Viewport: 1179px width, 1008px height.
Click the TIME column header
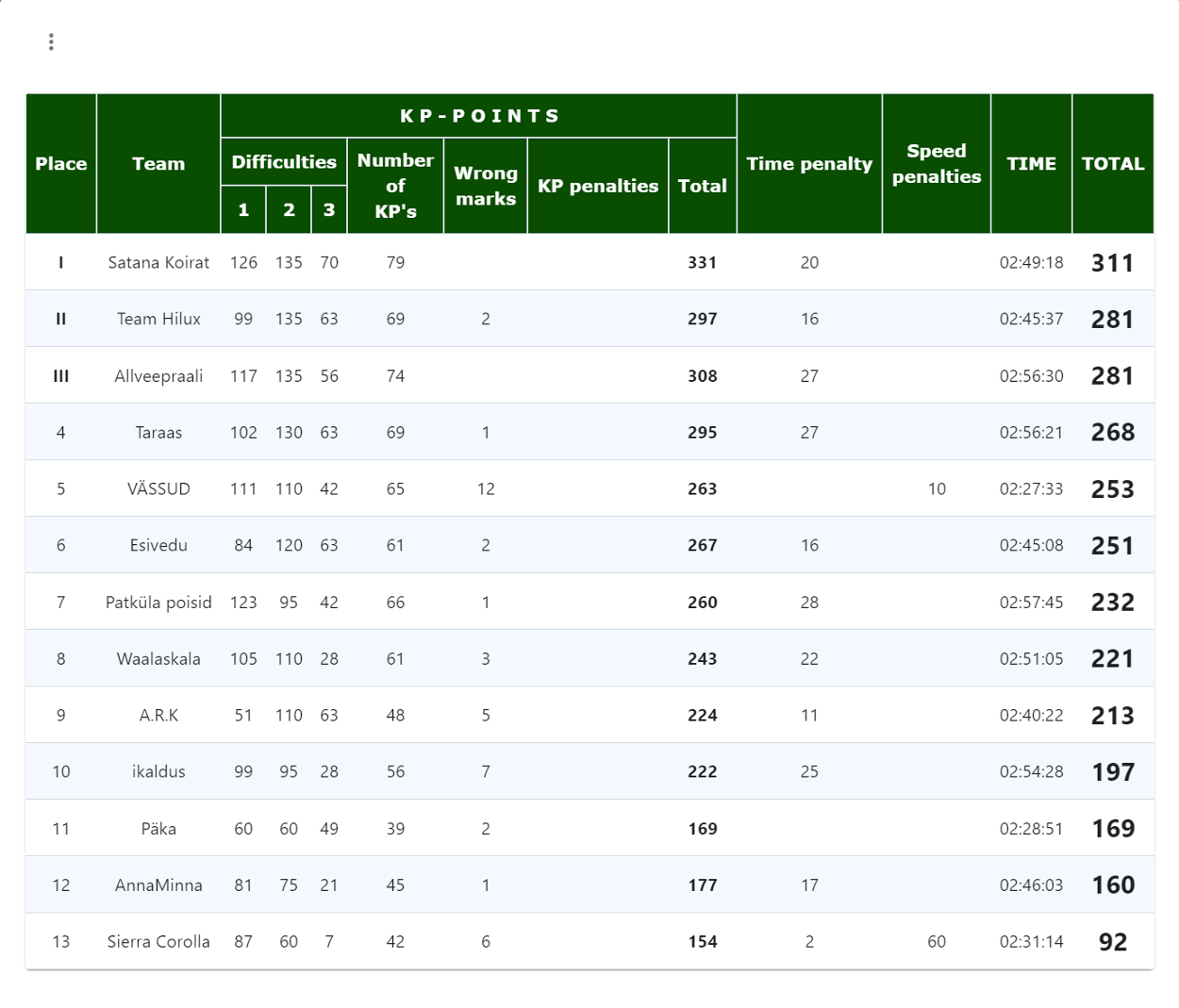(1031, 163)
